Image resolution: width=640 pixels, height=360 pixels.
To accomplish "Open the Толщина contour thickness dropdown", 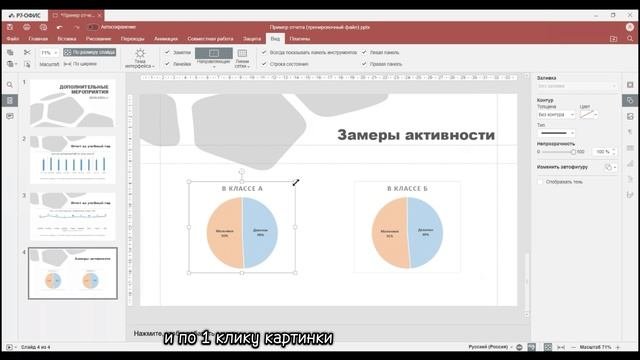I will [556, 115].
